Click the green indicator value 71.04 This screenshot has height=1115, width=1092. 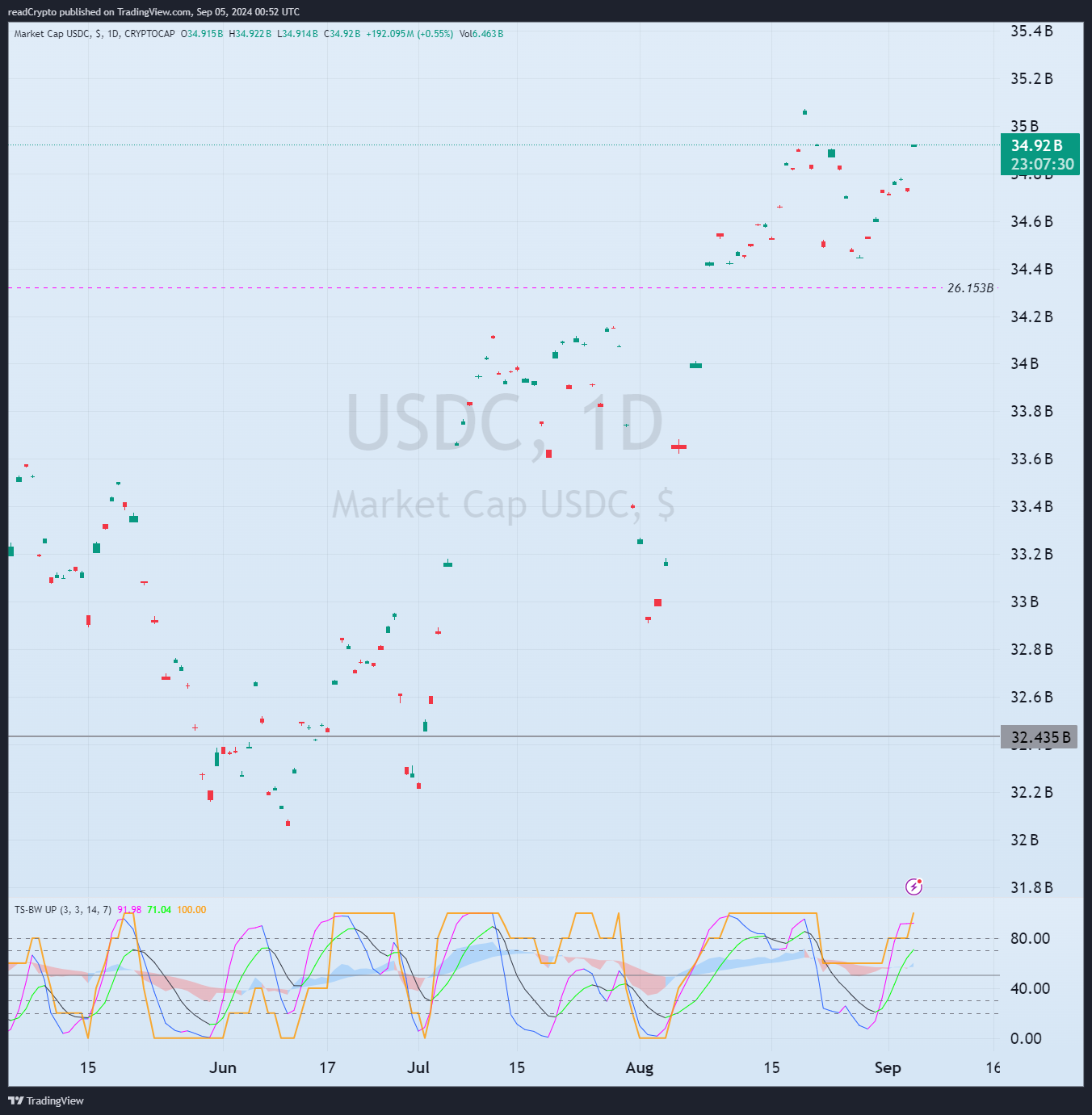point(159,910)
